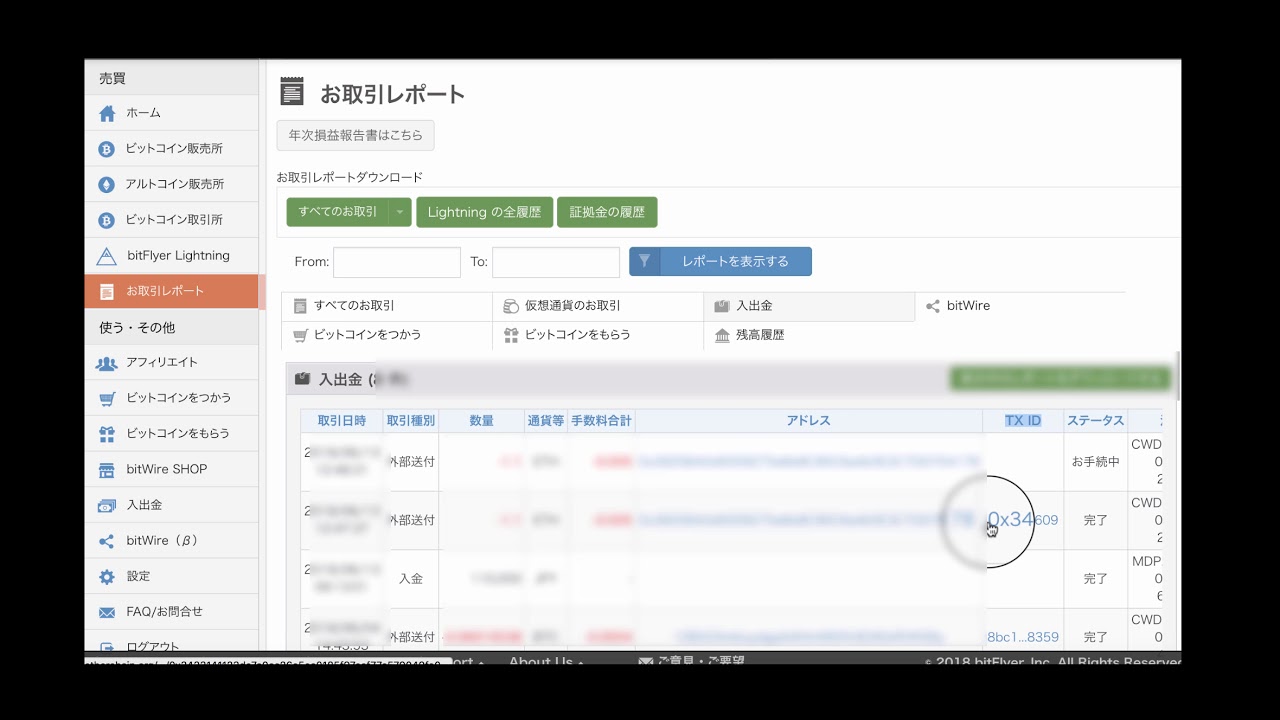
Task: Click the アドレス column header
Action: coord(809,421)
